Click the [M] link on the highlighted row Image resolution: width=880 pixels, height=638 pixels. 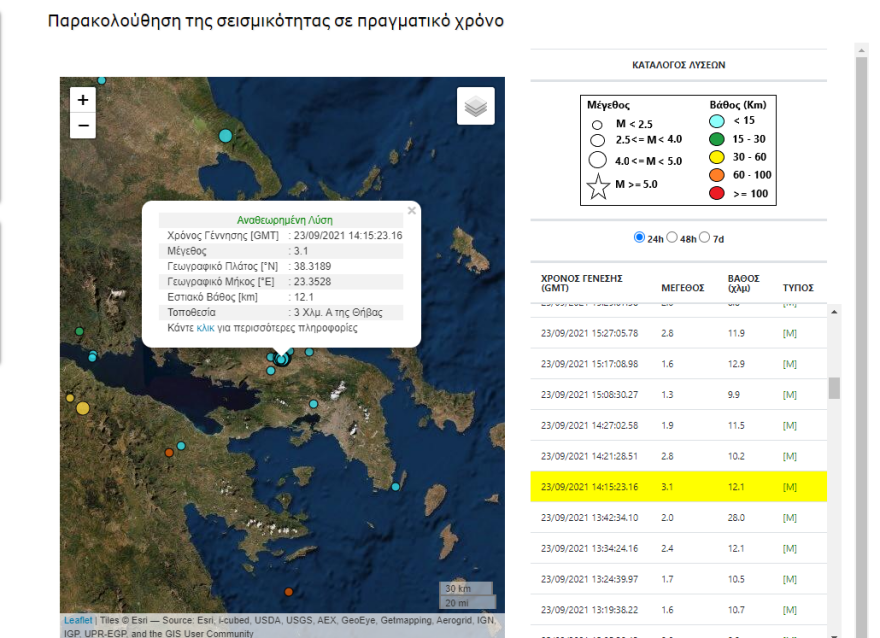click(x=788, y=486)
